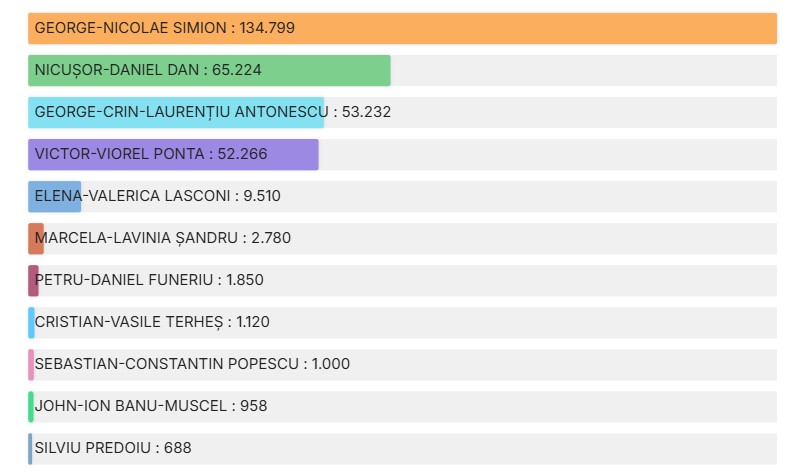Click the pink marker beside Sebastian-Constantin Popescu

31,364
